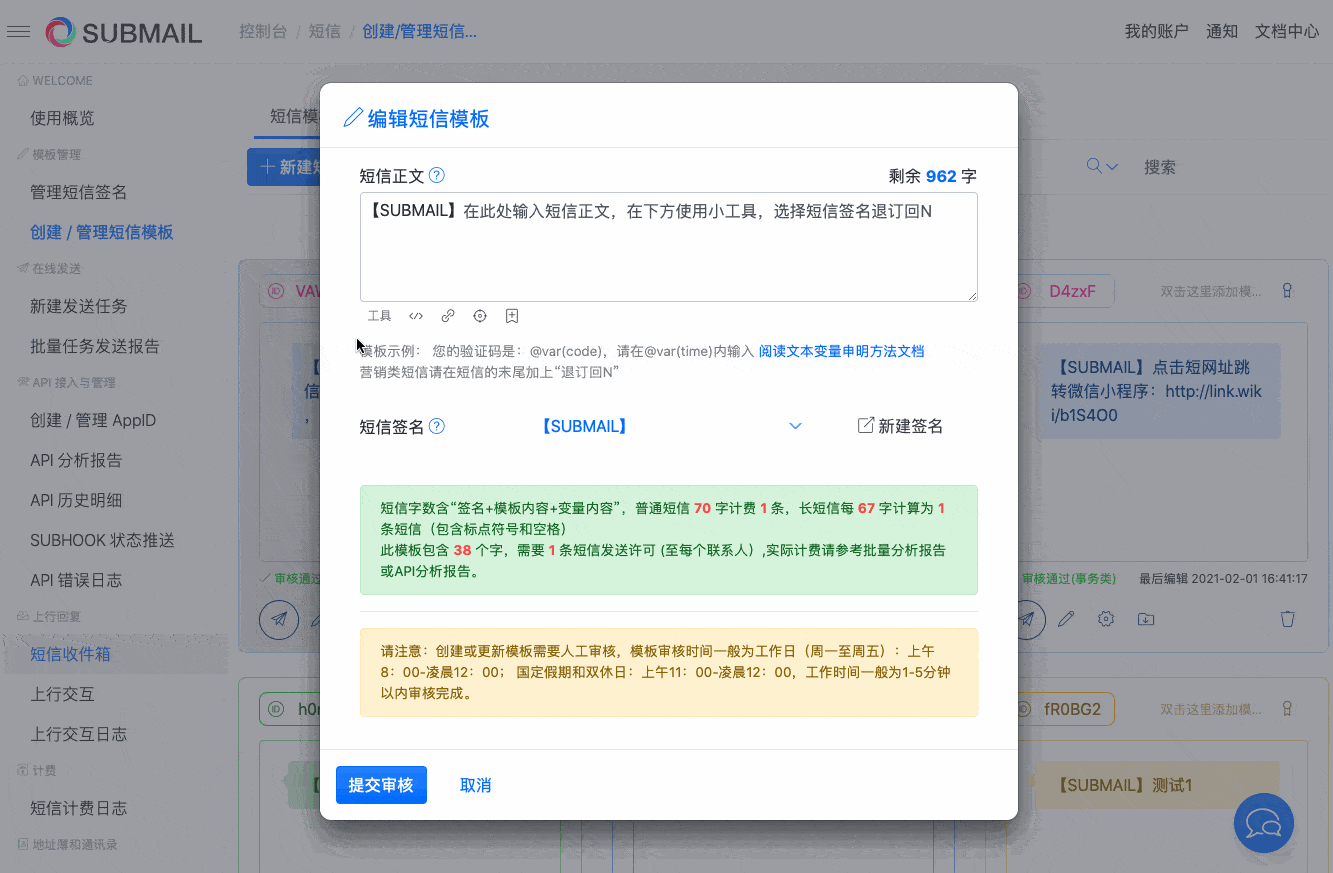The image size is (1333, 873).
Task: Open the target/variable icon in the editor toolbar
Action: [x=479, y=315]
